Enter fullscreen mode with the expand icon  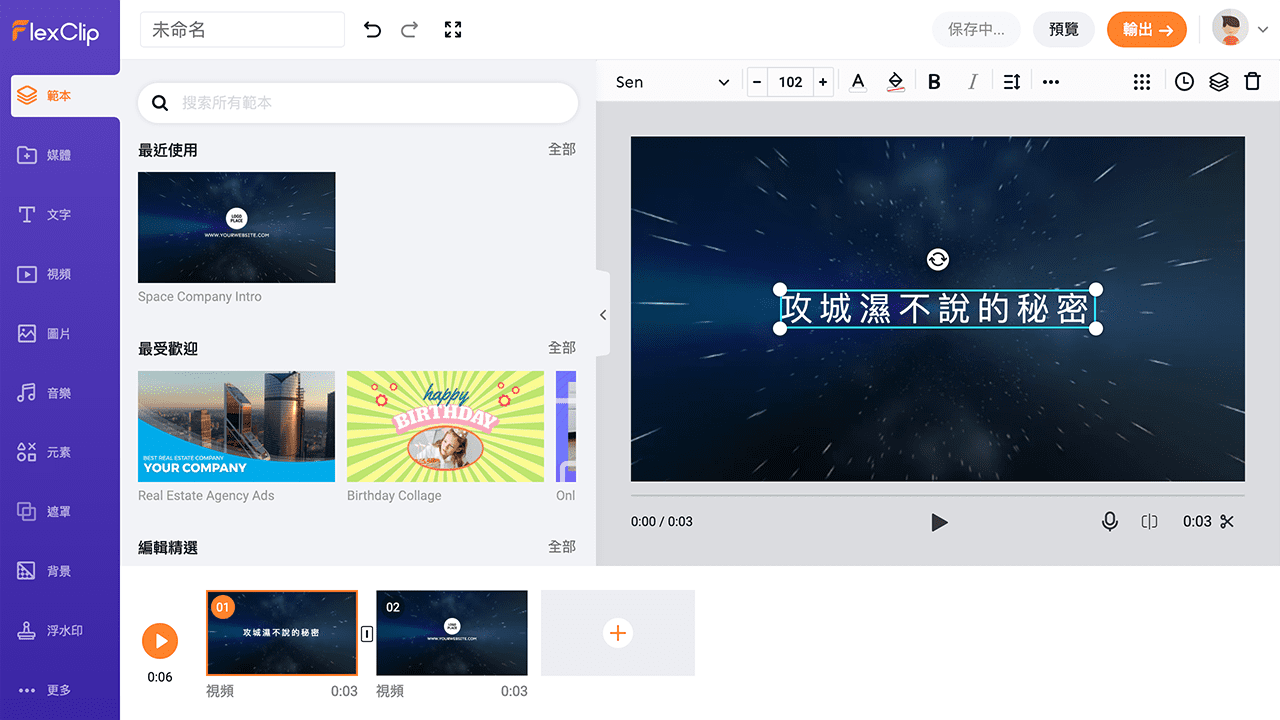click(452, 29)
